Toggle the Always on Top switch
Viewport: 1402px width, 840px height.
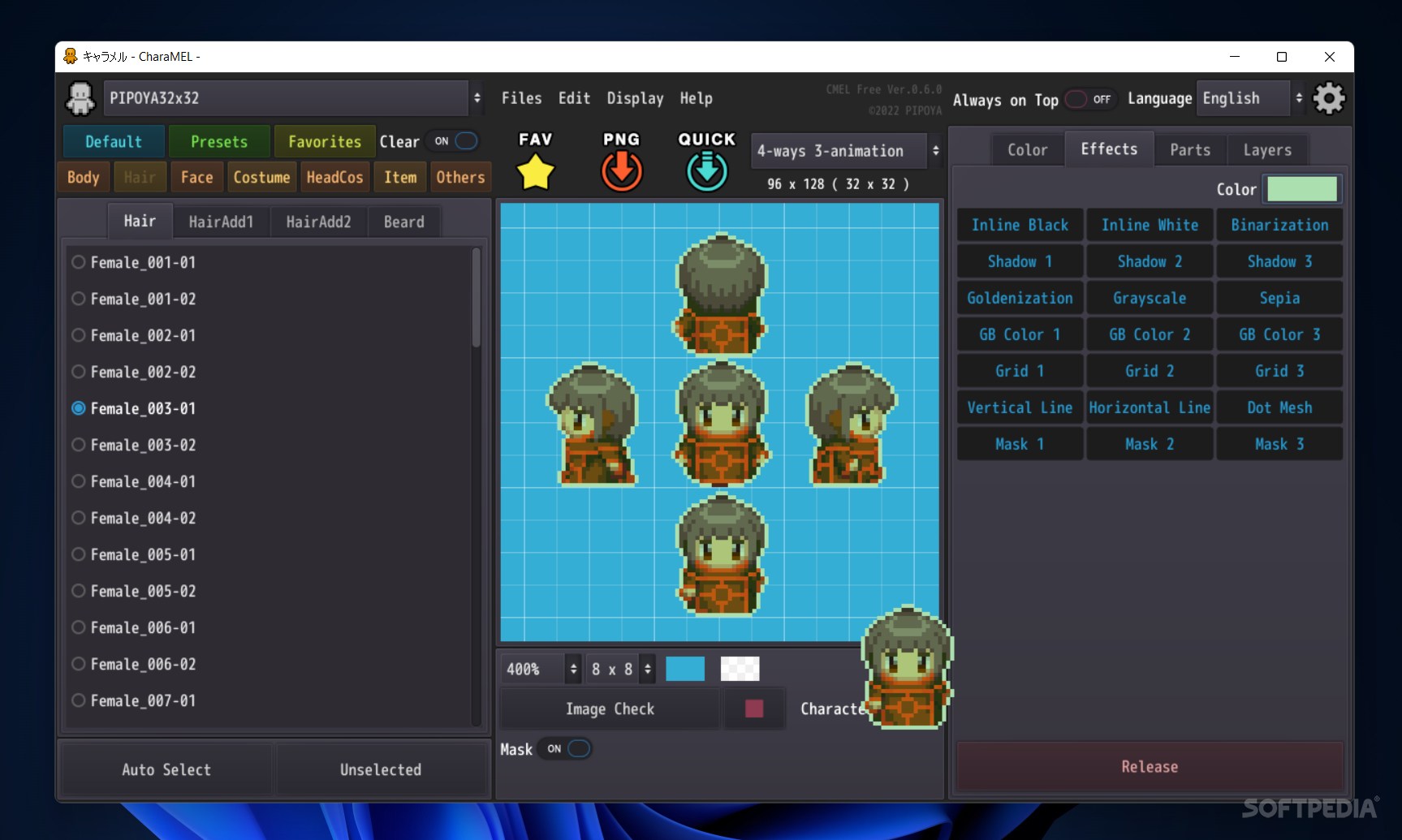(1090, 99)
